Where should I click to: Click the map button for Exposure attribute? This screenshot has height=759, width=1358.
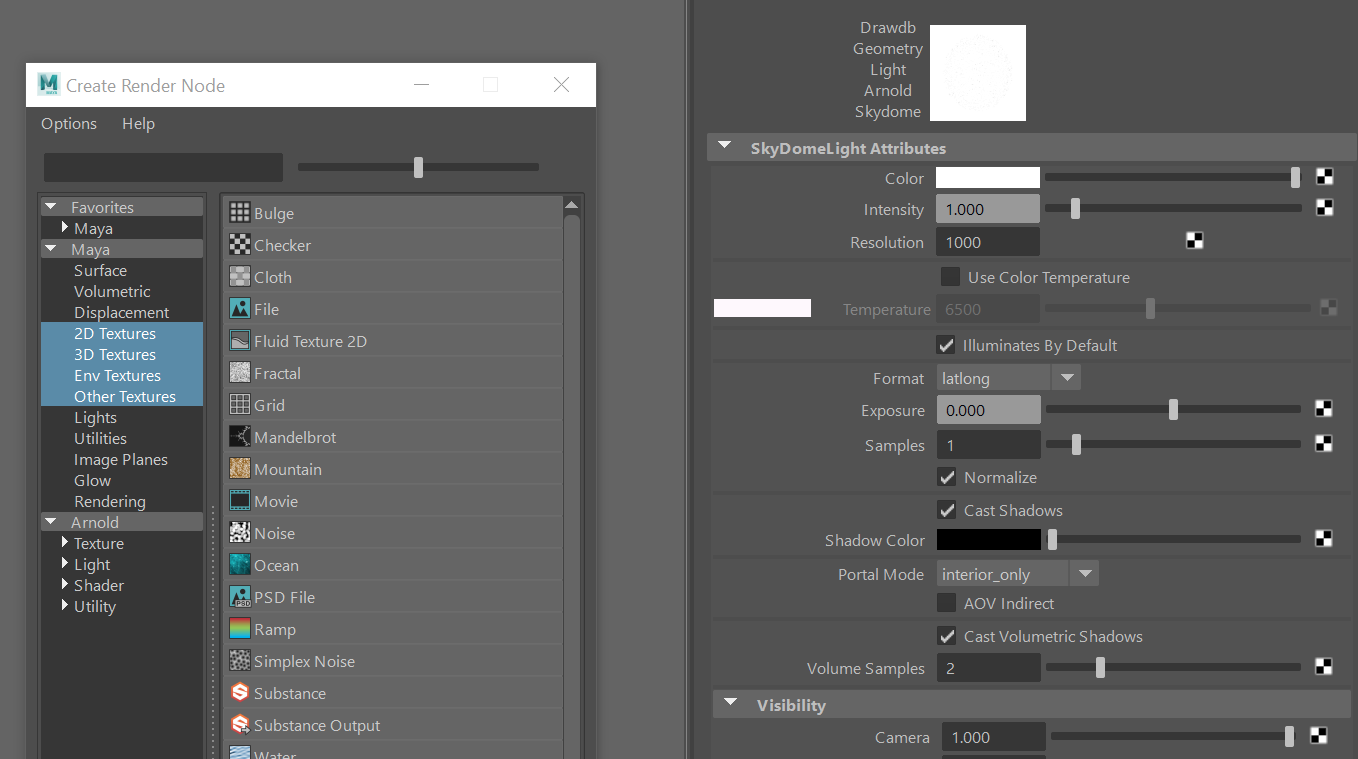[1324, 409]
